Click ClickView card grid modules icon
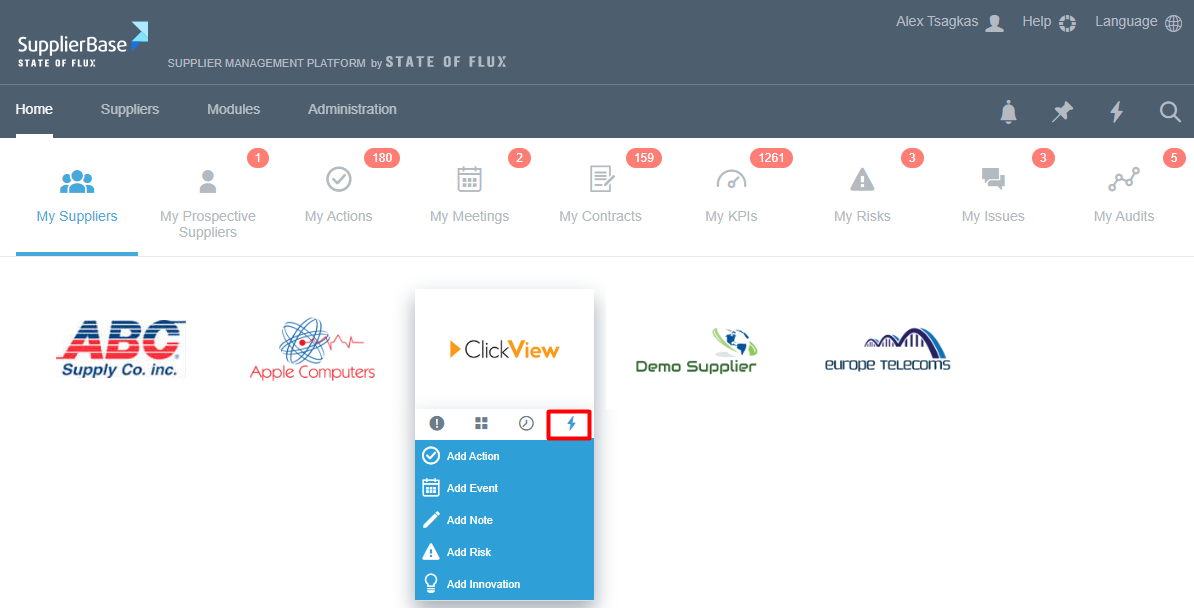The width and height of the screenshot is (1194, 608). pyautogui.click(x=481, y=423)
